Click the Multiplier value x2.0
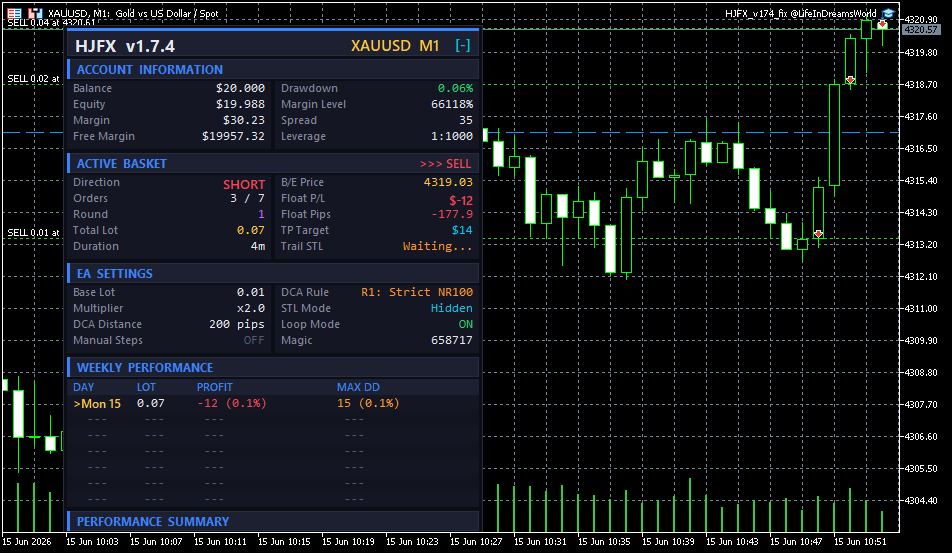952x553 pixels. [x=251, y=308]
